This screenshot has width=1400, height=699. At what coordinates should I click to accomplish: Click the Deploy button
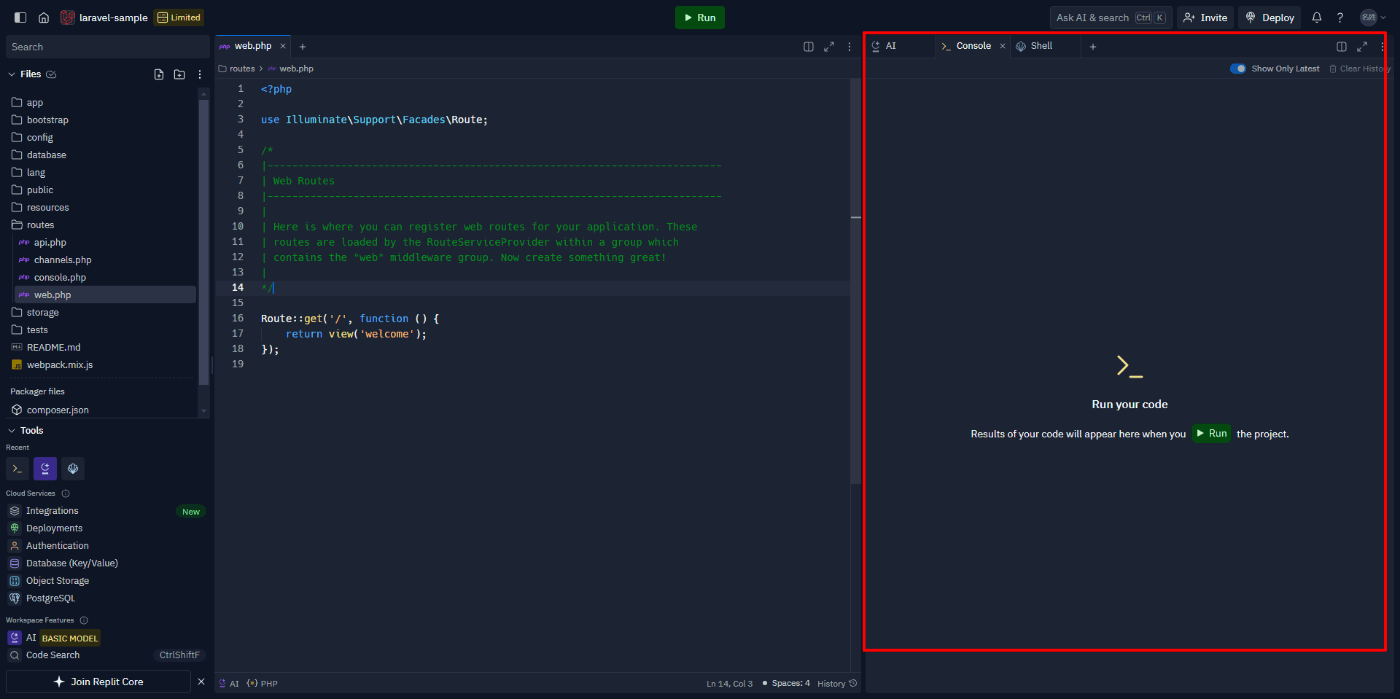tap(1269, 17)
